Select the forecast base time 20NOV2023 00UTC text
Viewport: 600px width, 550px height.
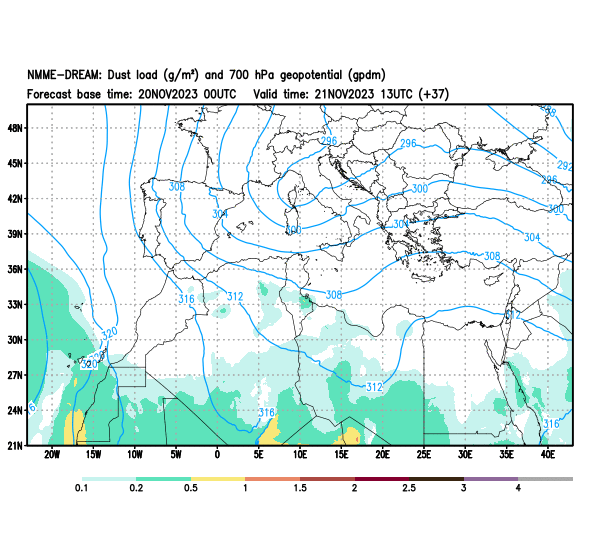[131, 94]
